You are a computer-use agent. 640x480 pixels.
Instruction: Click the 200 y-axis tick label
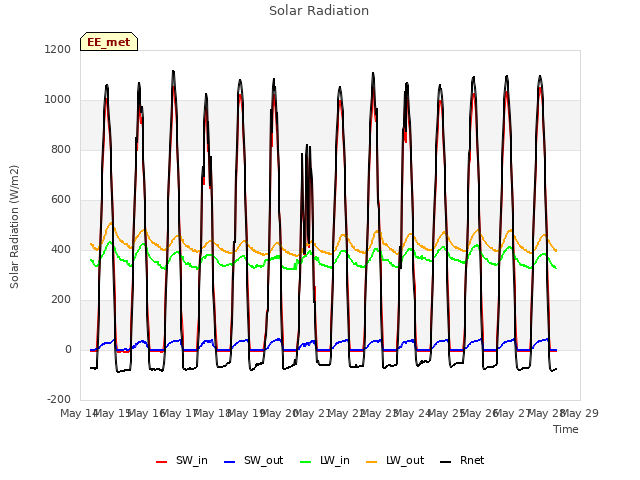pyautogui.click(x=61, y=300)
